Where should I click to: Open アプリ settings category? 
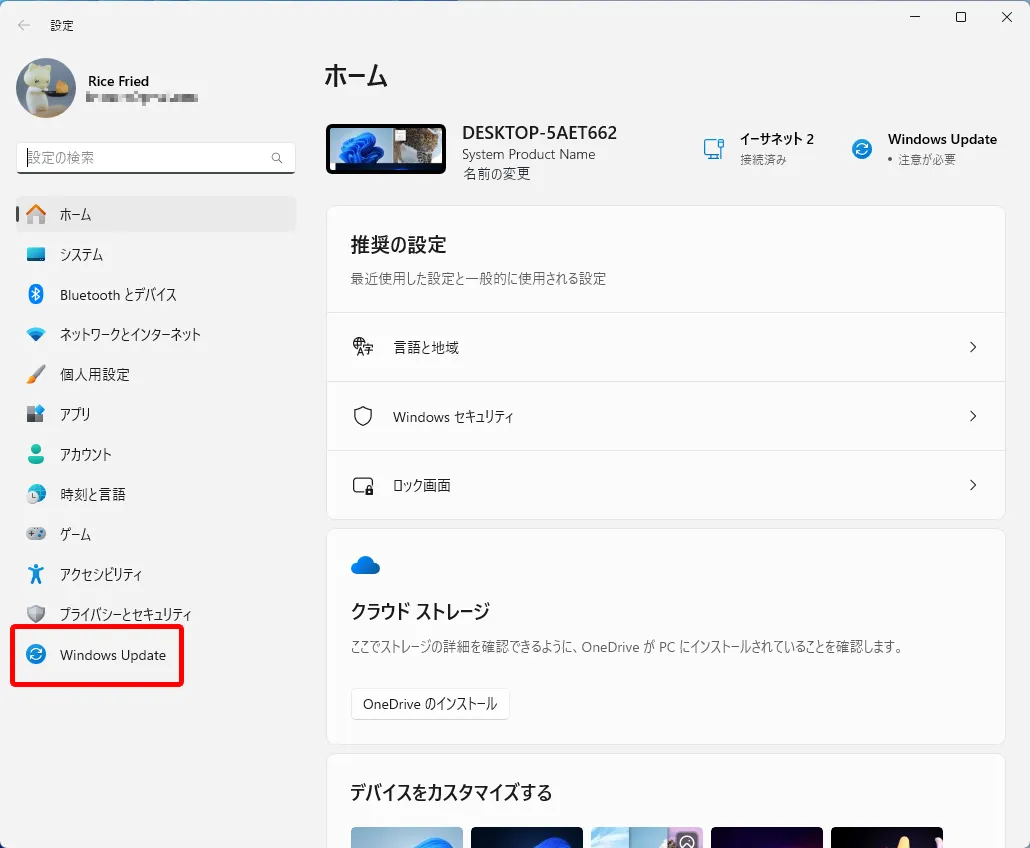pyautogui.click(x=156, y=414)
